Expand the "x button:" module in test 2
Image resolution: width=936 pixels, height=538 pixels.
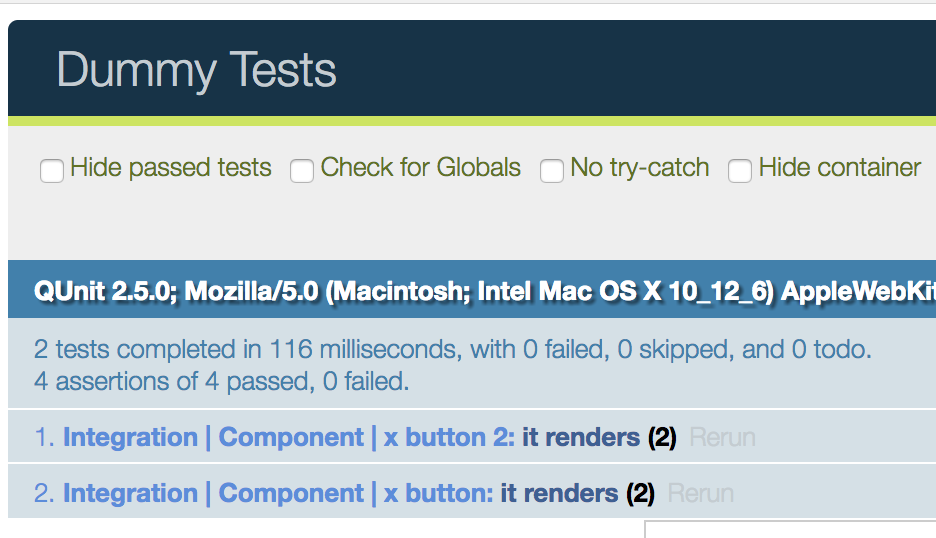coord(278,494)
